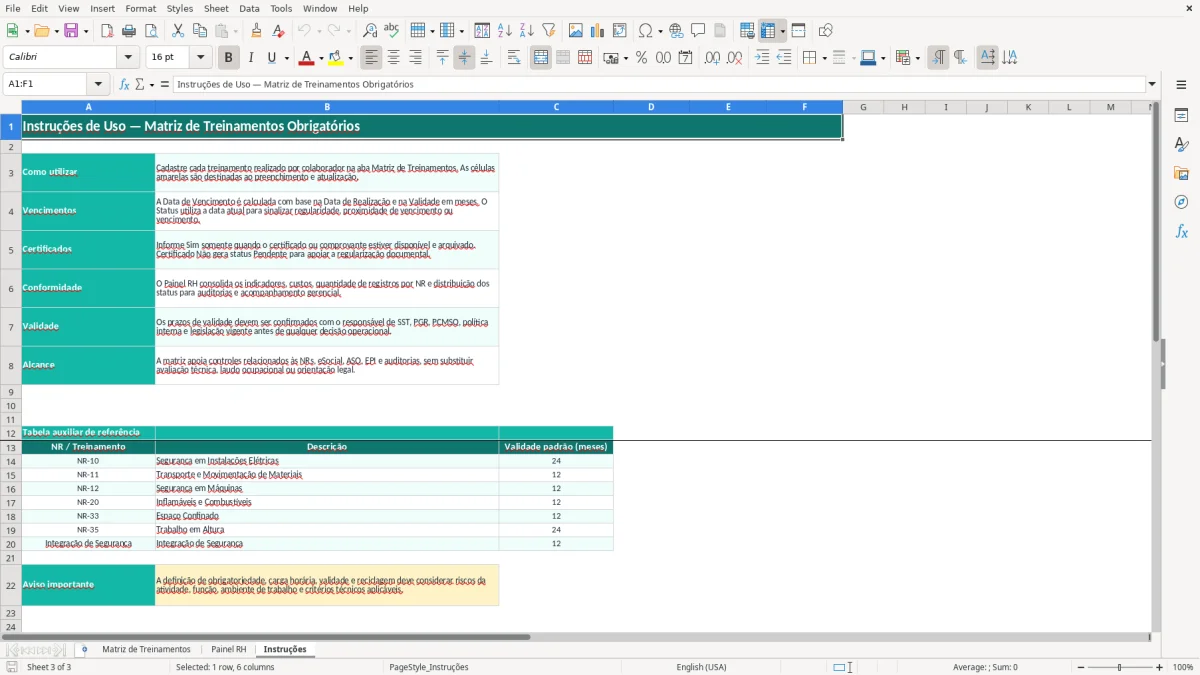Open the Sheet menu
The width and height of the screenshot is (1200, 675).
(x=217, y=8)
